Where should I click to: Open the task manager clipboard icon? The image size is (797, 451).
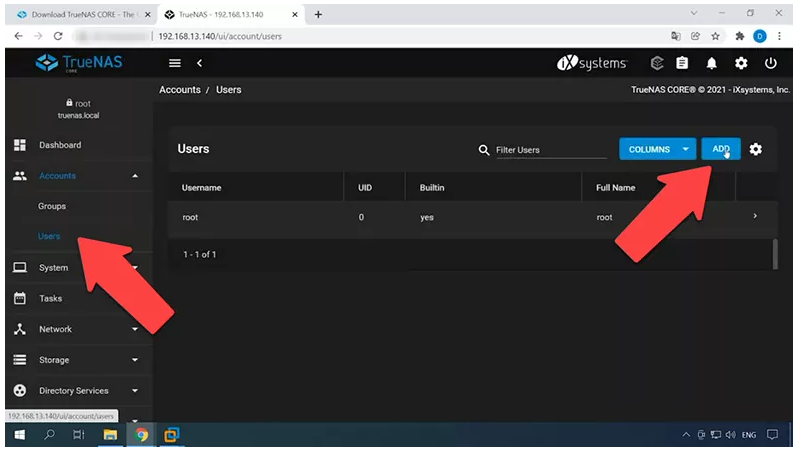coord(682,63)
